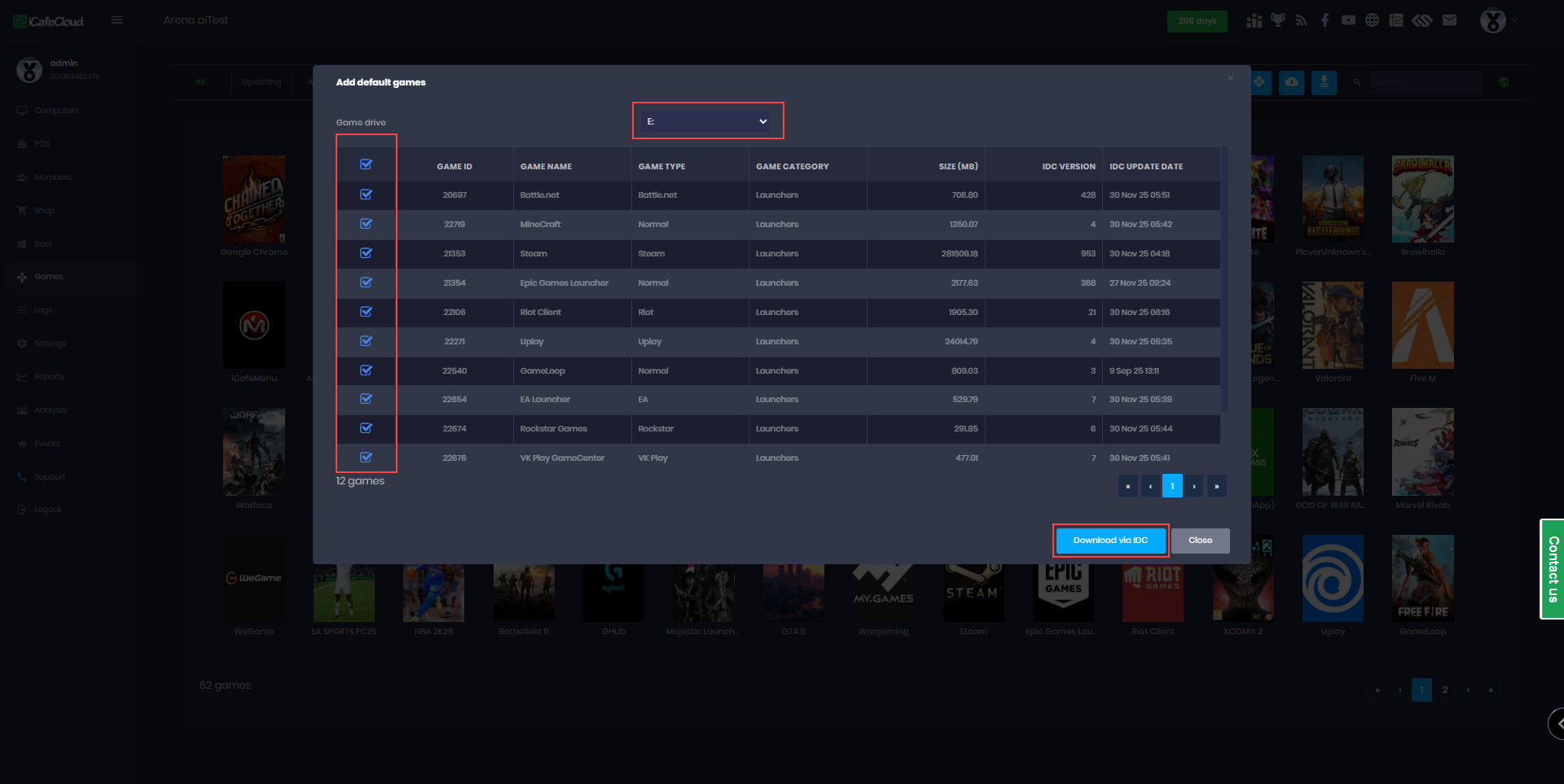Toggle the hamburger sidebar menu icon
This screenshot has height=784, width=1564.
(x=117, y=20)
